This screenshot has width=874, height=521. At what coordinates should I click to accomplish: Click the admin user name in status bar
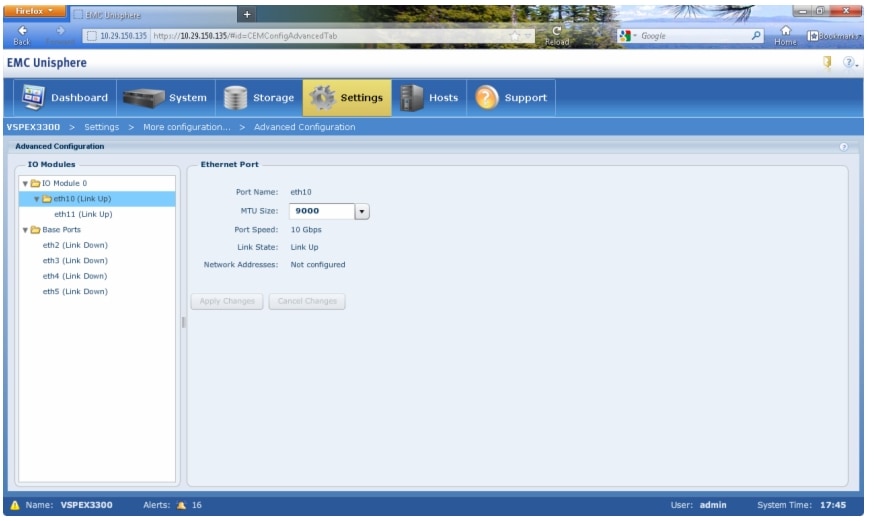click(x=715, y=507)
